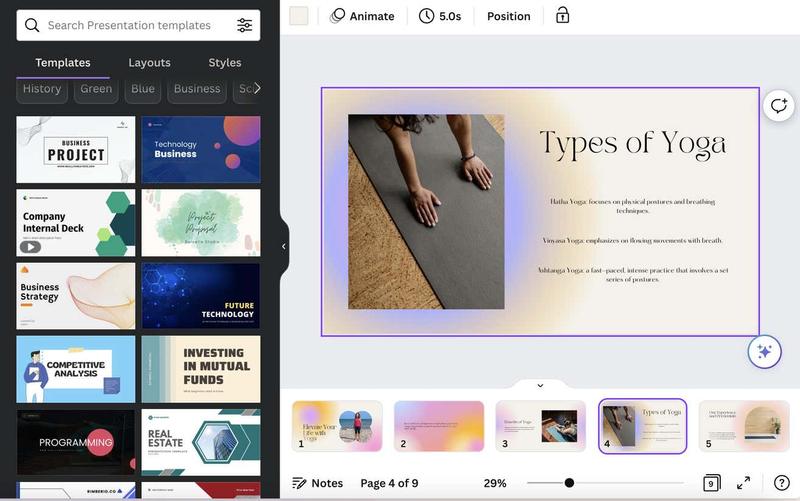Open the search filters icon
This screenshot has height=501, width=800.
pos(244,25)
